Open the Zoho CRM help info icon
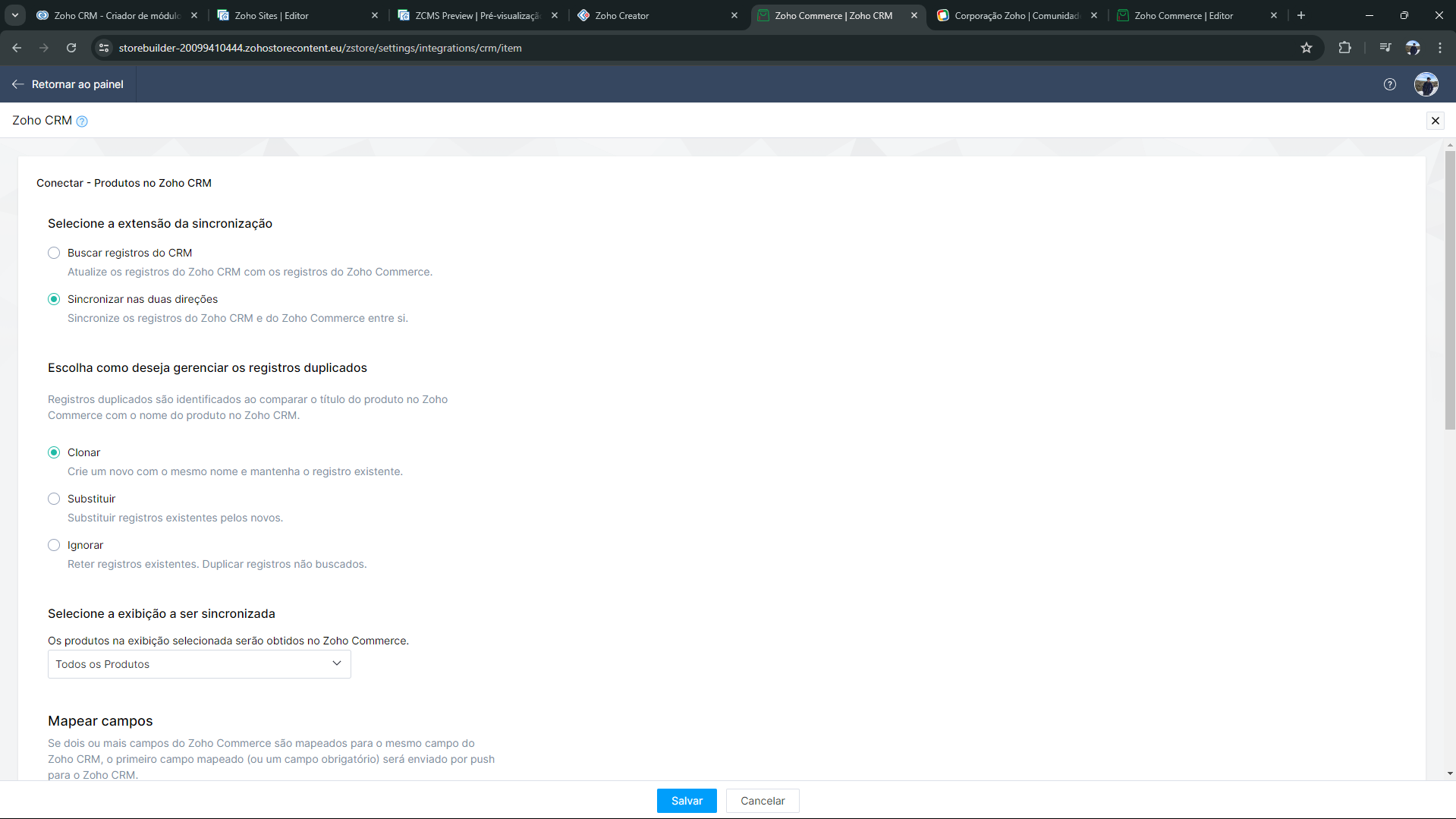Screen dimensions: 1456x819 coord(82,121)
